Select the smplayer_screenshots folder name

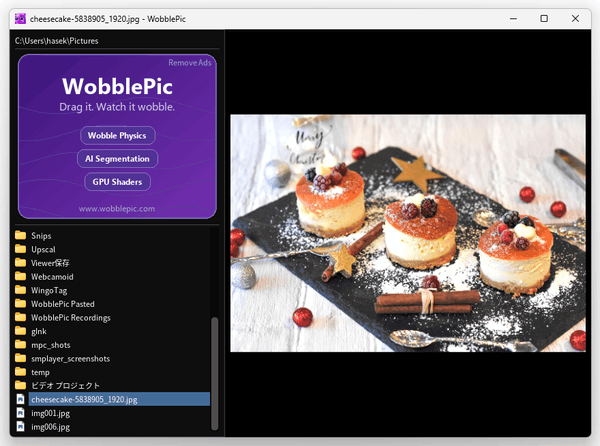70,358
